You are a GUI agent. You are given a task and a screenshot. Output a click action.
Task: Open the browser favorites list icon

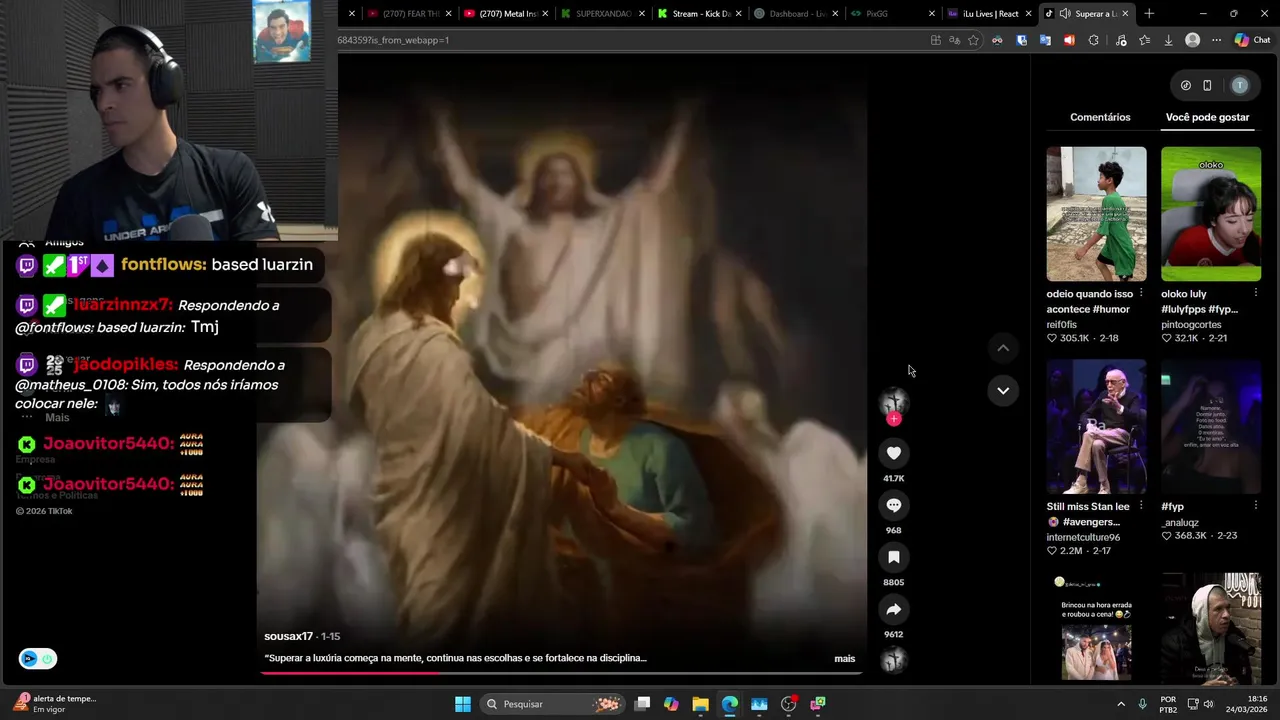pos(1144,40)
